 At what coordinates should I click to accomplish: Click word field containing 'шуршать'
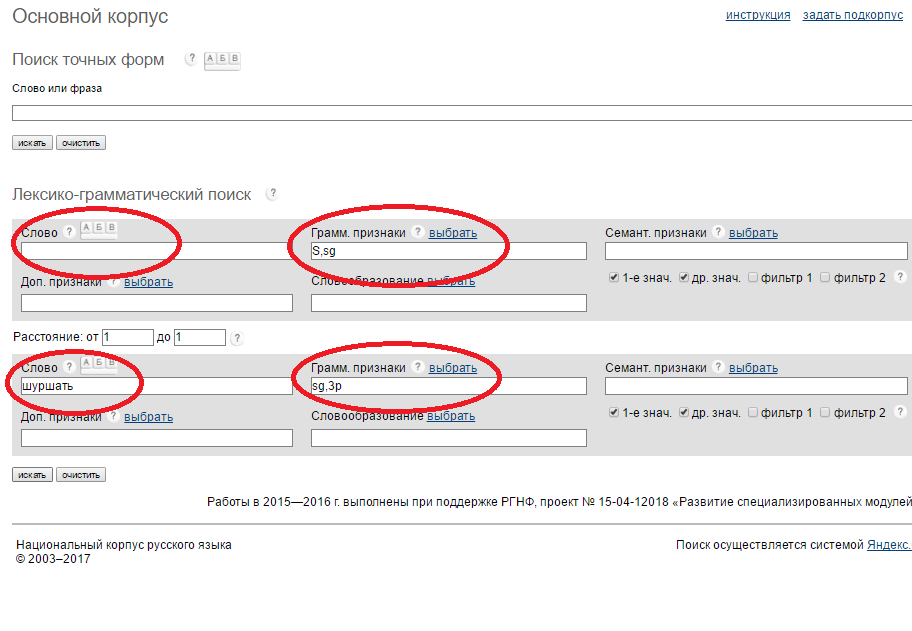156,386
